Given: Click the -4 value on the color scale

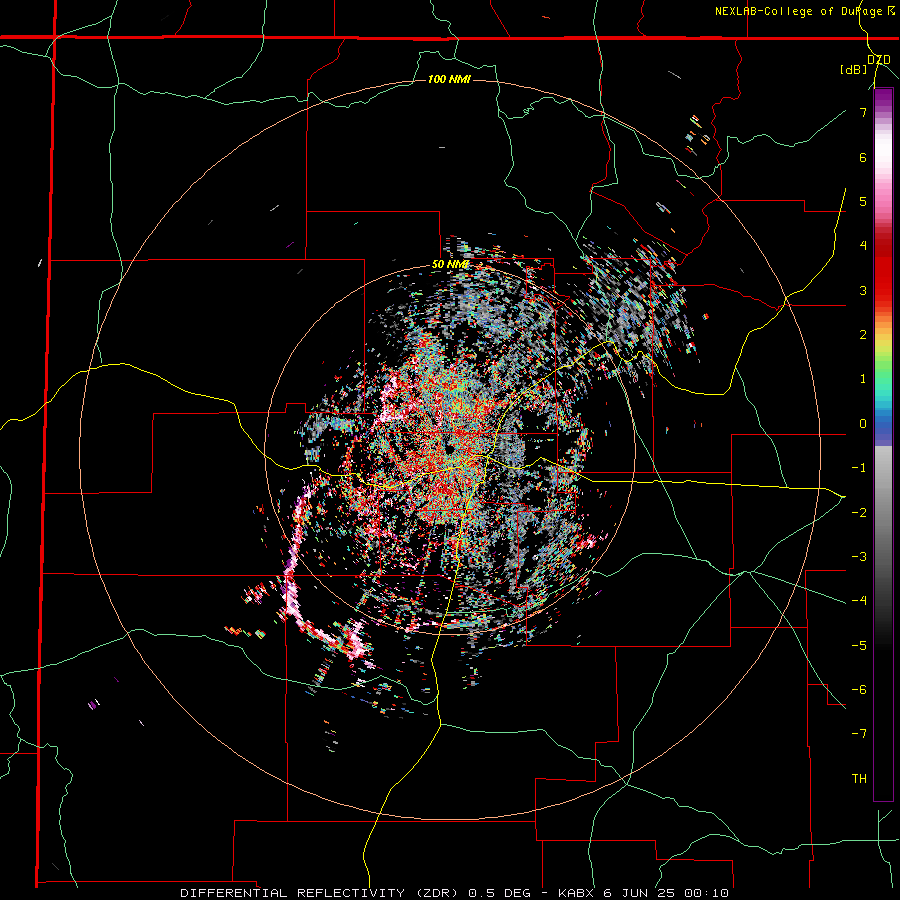Looking at the screenshot, I should tap(859, 601).
